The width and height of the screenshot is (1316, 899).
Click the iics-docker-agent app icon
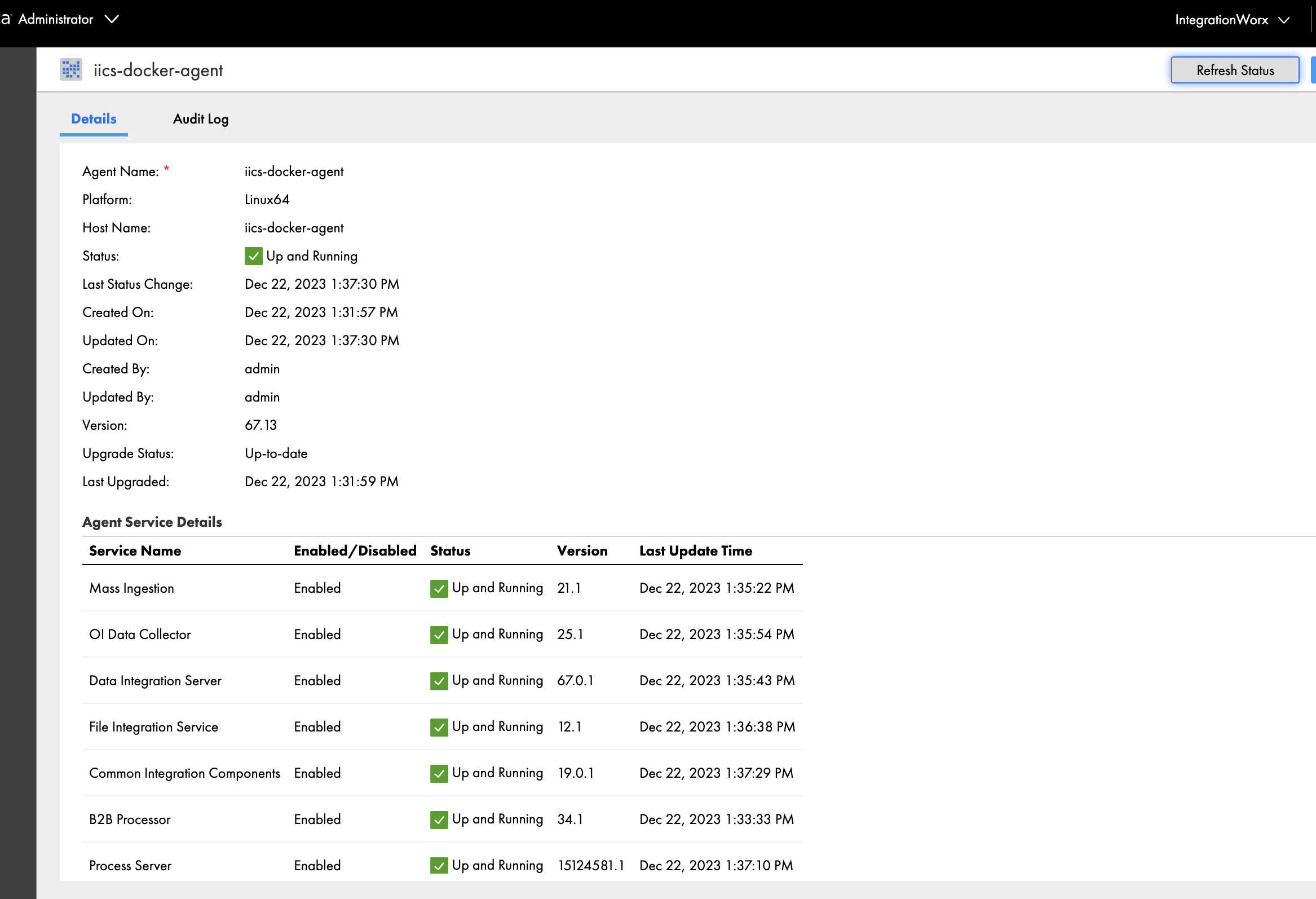coord(71,69)
